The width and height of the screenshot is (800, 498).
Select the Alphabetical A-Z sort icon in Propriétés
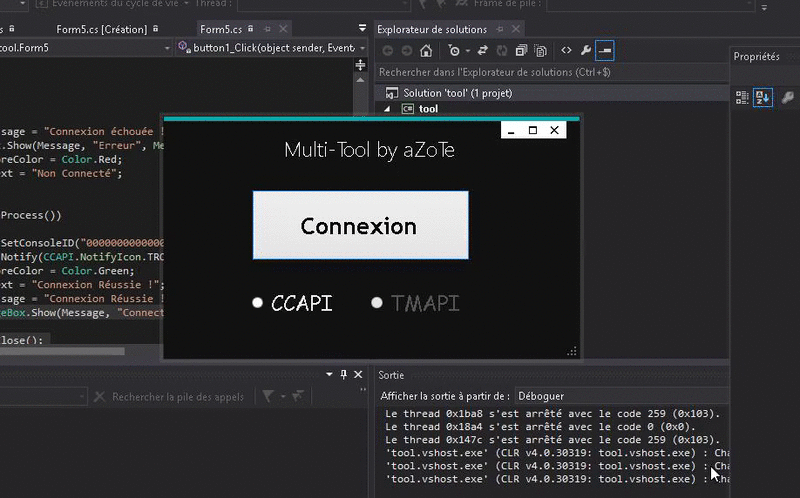[763, 97]
